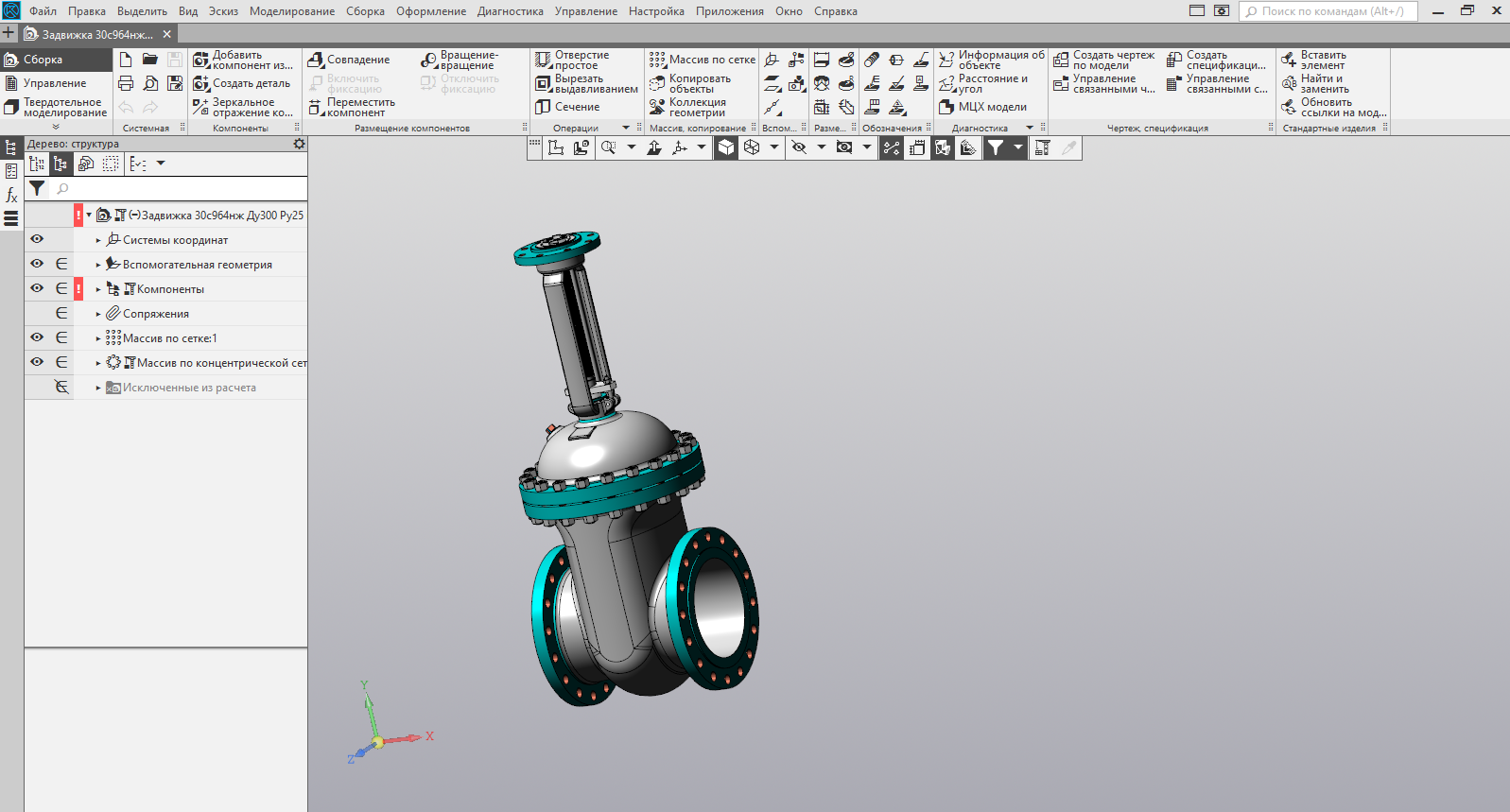Click the Создать деталь button

(x=242, y=83)
